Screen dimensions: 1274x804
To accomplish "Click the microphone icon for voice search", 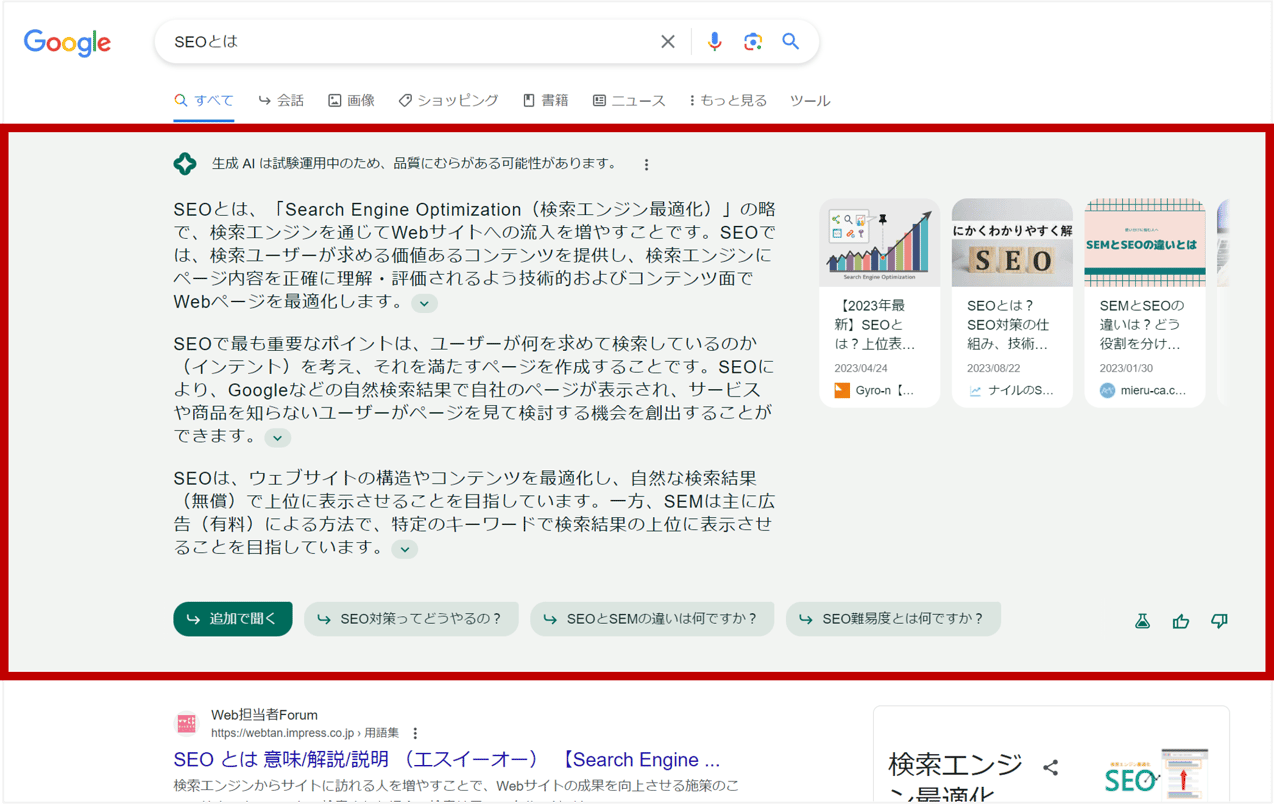I will 714,41.
